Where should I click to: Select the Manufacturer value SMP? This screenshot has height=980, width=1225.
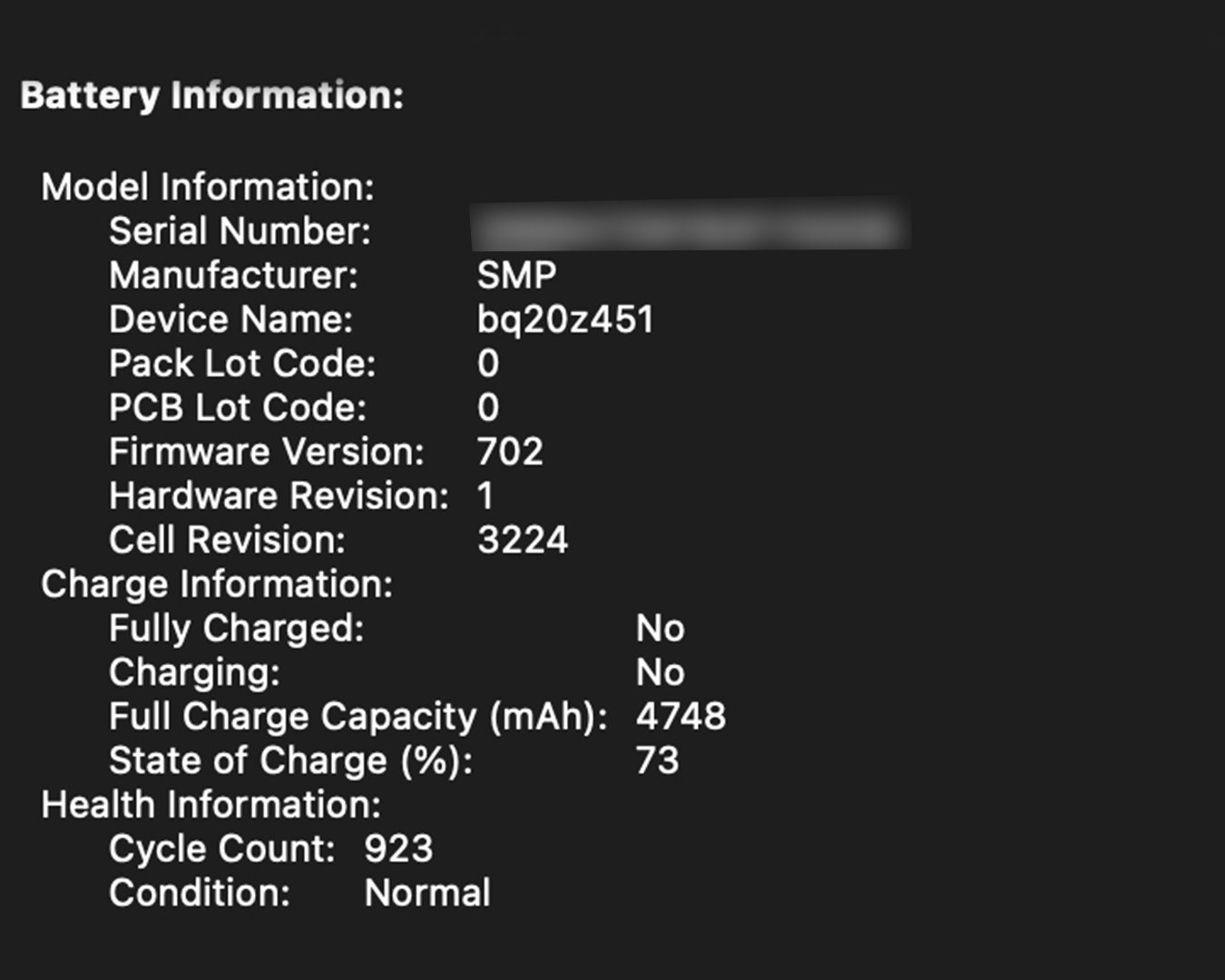tap(516, 275)
